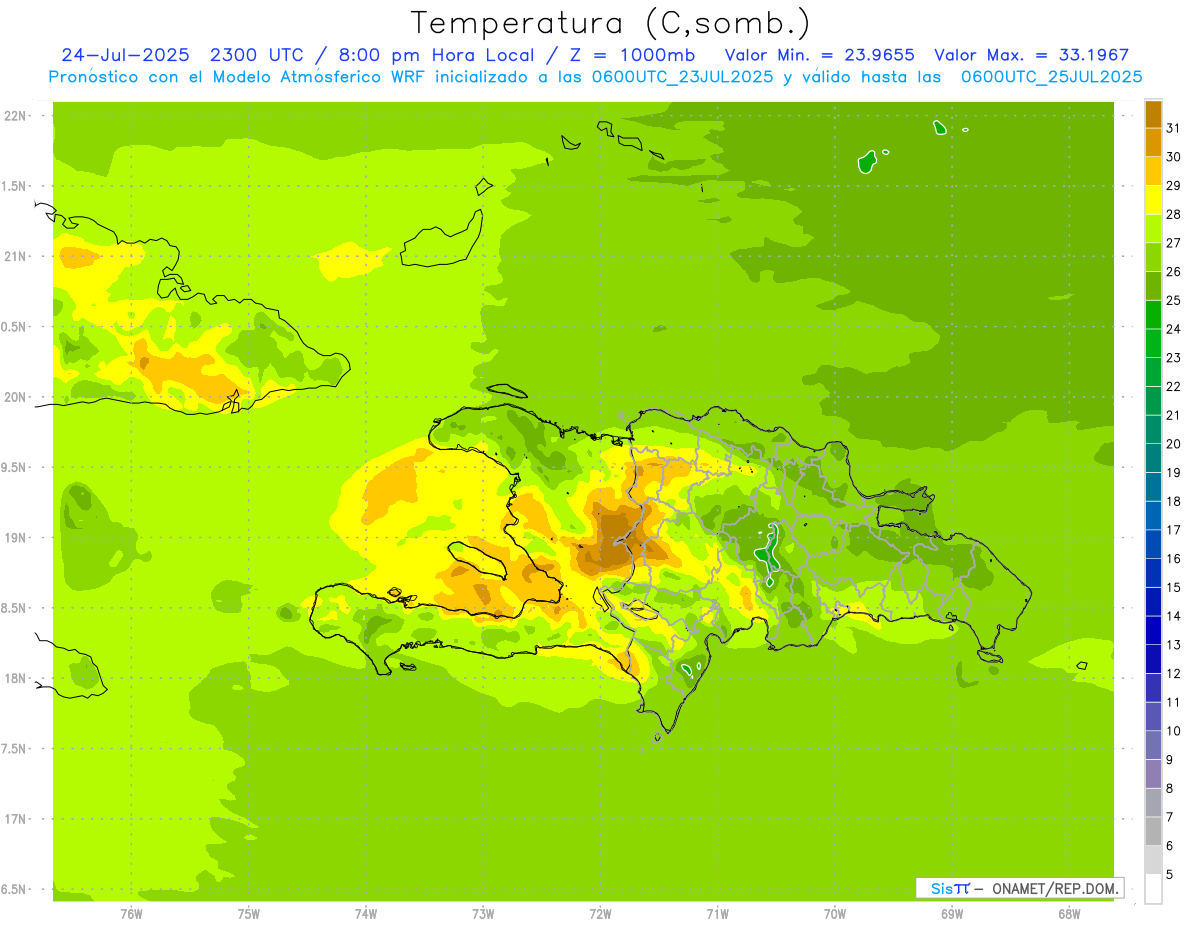Image resolution: width=1200 pixels, height=927 pixels.
Task: Select the green legend swatch between 24 and 25
Action: [1153, 314]
